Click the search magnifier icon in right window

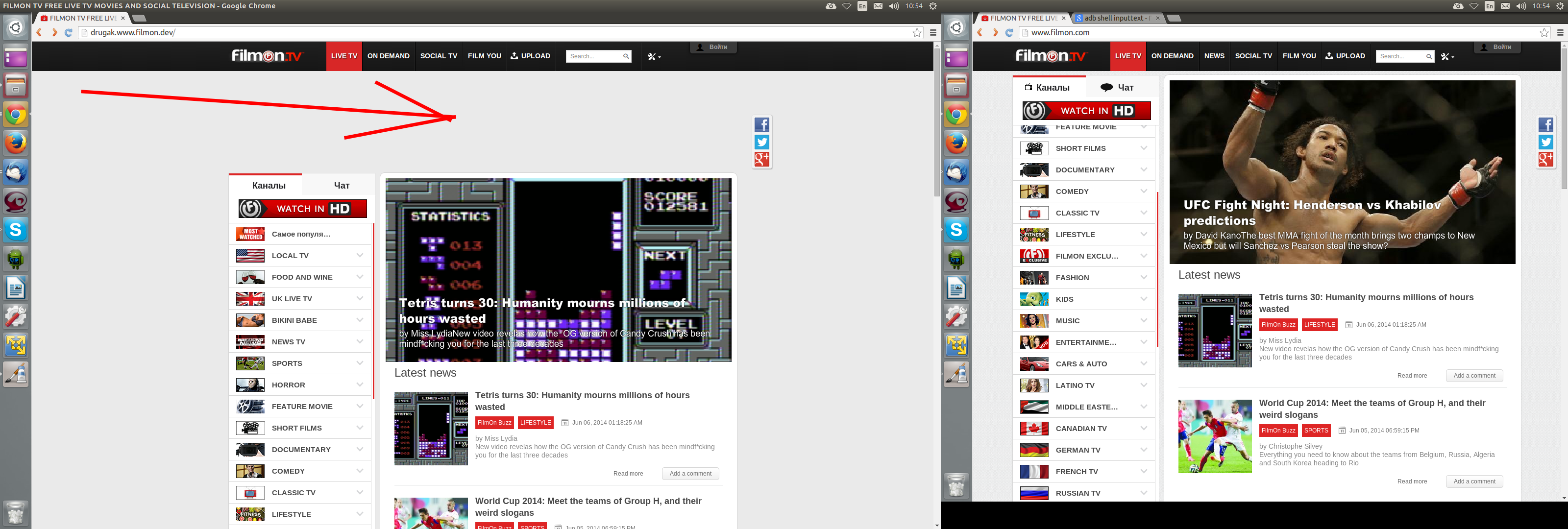(1429, 57)
